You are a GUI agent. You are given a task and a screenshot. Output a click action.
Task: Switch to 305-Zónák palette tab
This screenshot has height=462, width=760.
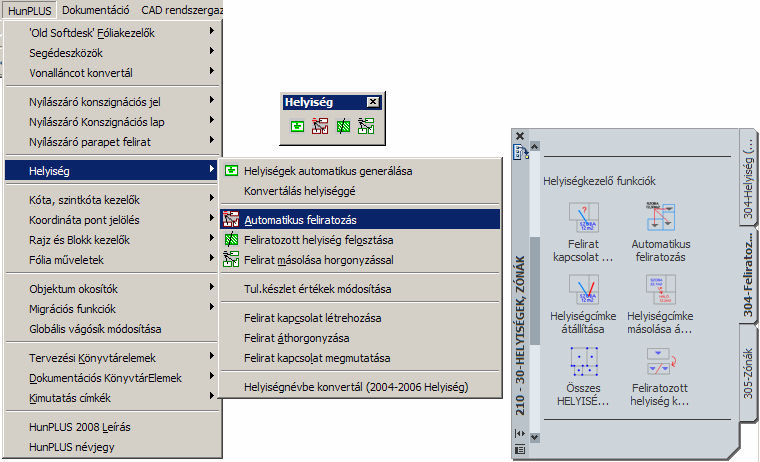[x=748, y=372]
